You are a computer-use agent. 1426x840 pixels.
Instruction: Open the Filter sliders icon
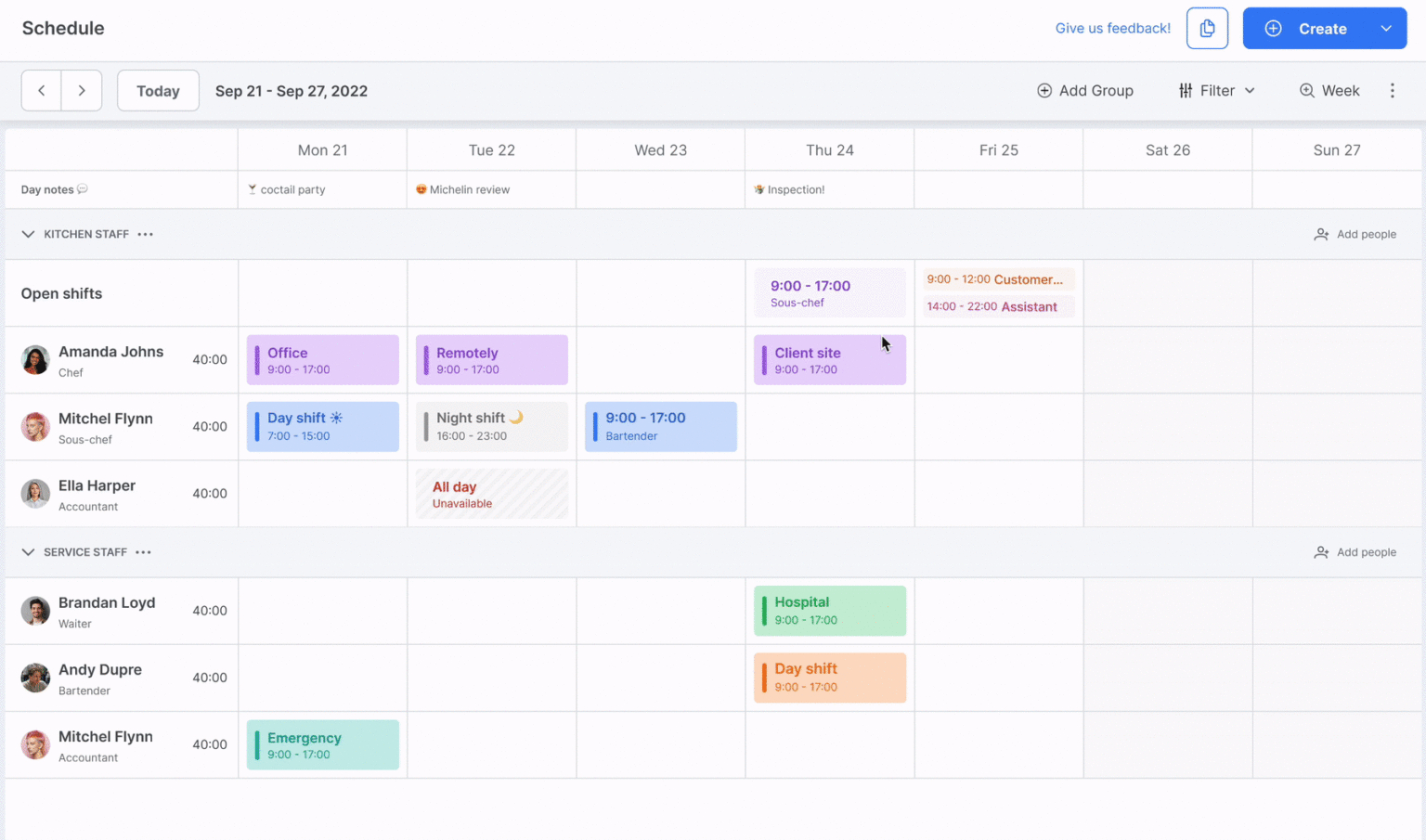click(1186, 90)
